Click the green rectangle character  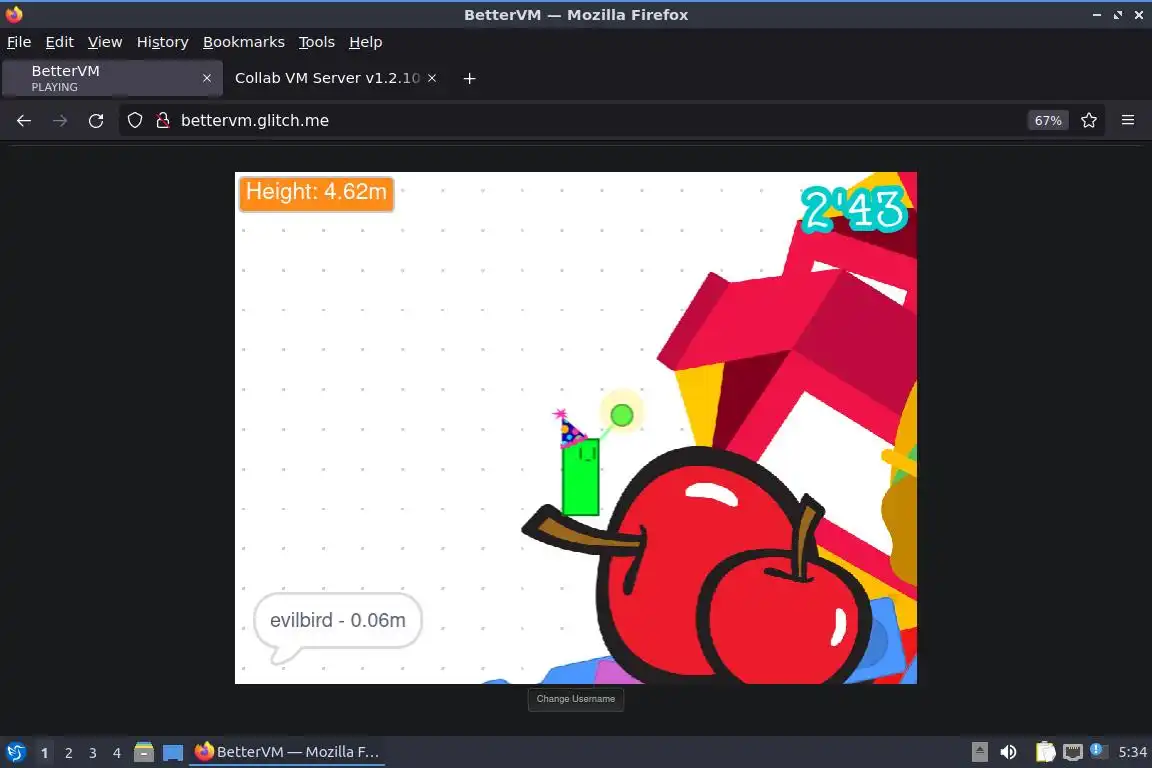pos(580,477)
